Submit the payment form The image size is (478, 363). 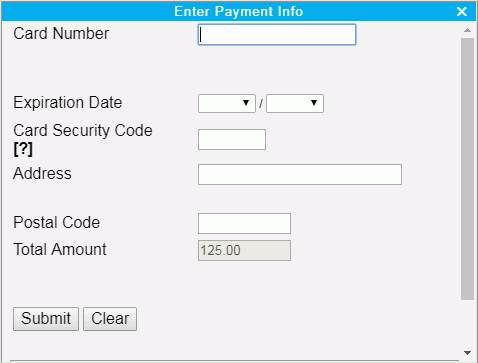point(46,319)
